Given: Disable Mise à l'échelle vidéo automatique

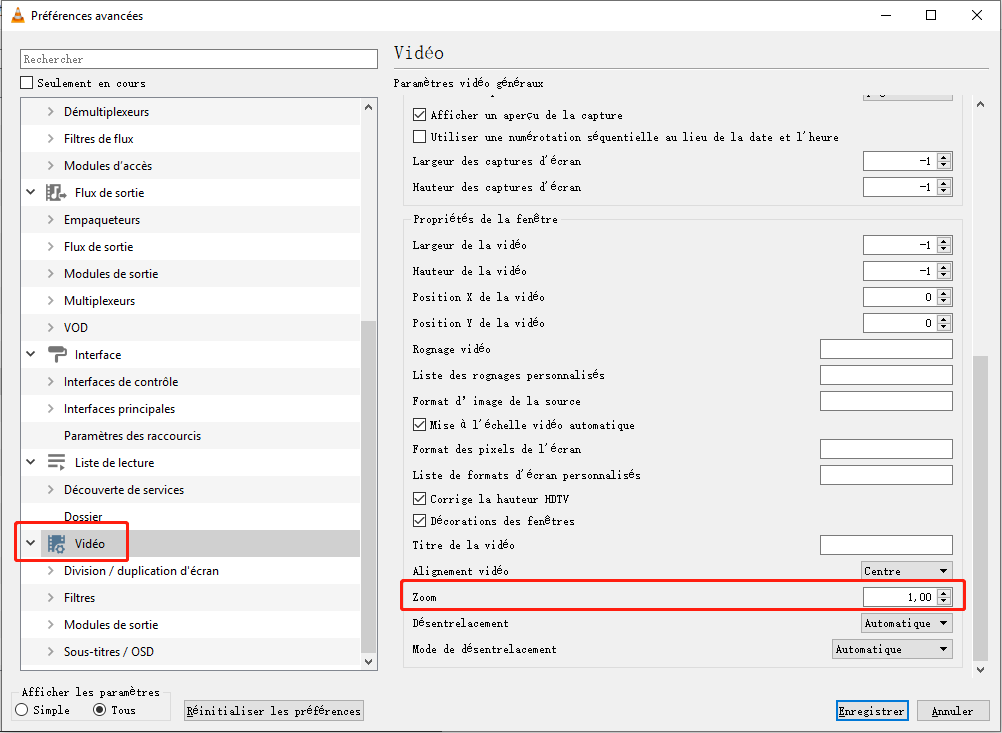Looking at the screenshot, I should coord(419,424).
